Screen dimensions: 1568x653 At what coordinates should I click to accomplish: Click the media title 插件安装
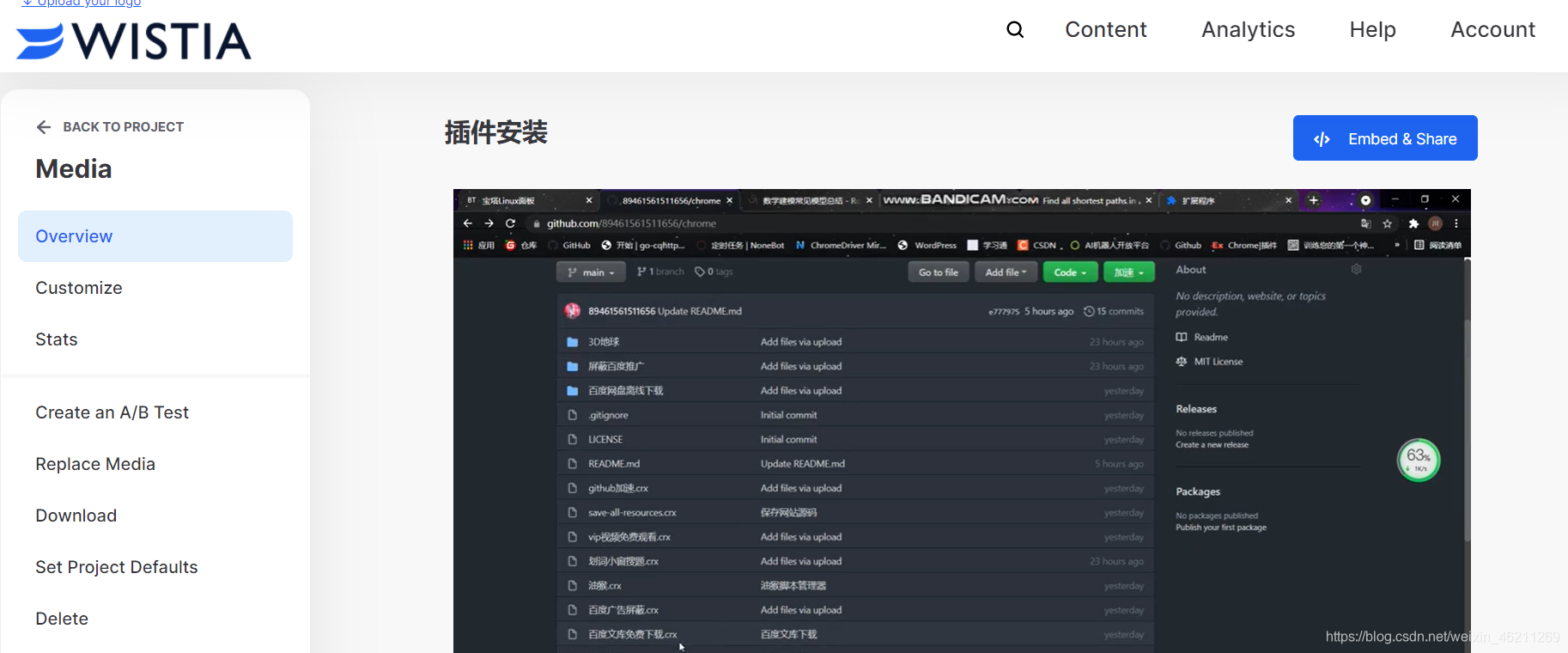pyautogui.click(x=496, y=133)
